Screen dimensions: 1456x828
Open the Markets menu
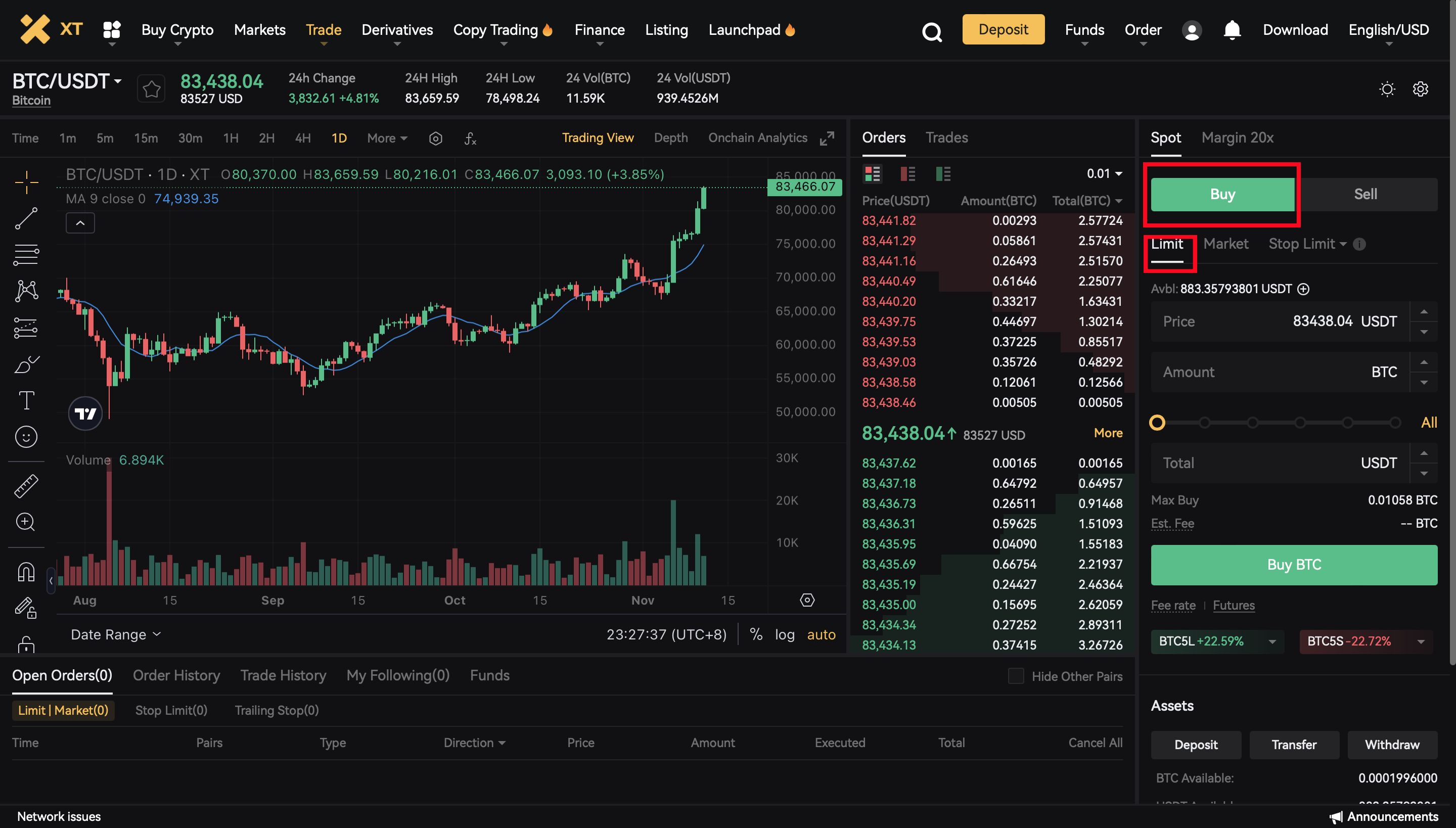[259, 30]
